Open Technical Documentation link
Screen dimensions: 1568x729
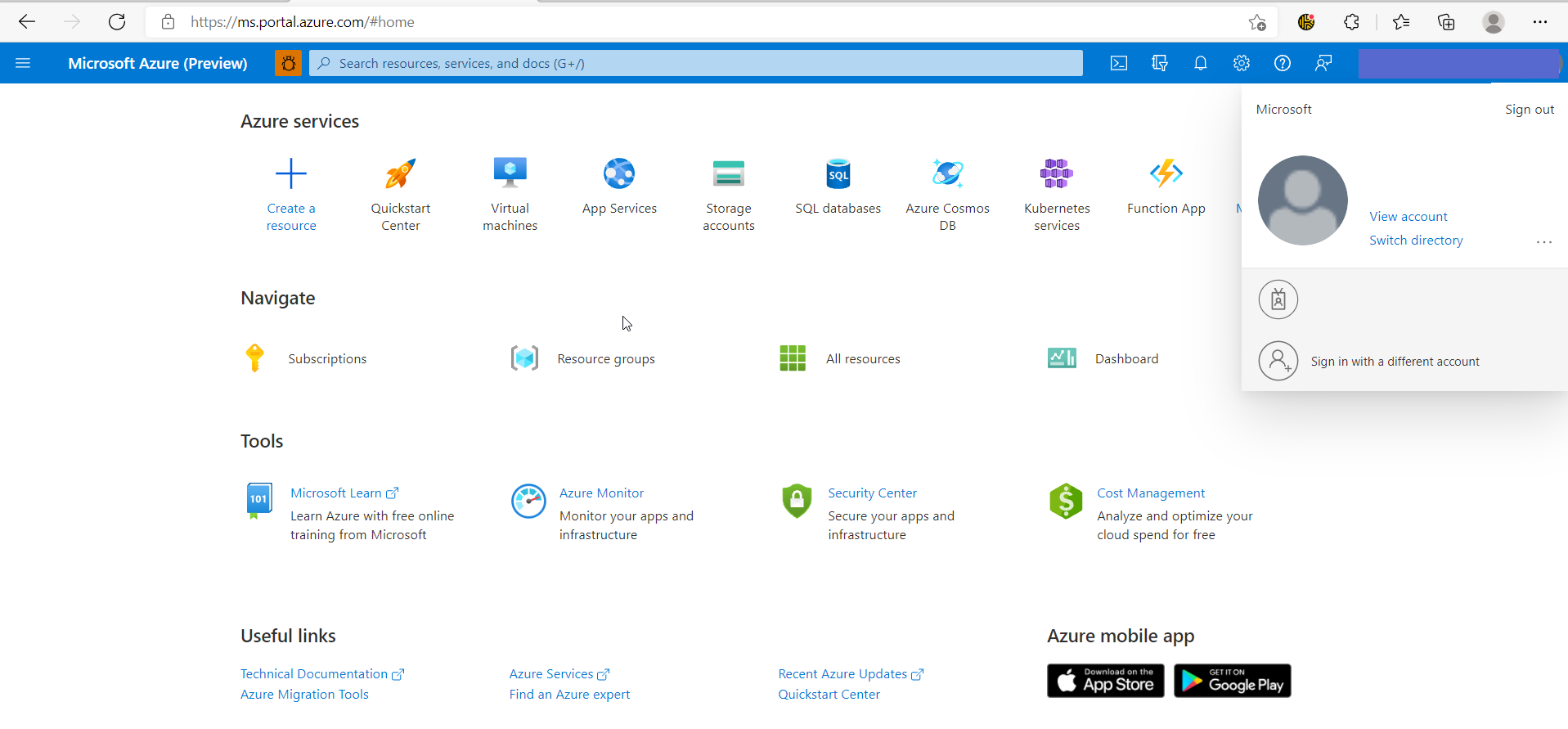click(322, 674)
